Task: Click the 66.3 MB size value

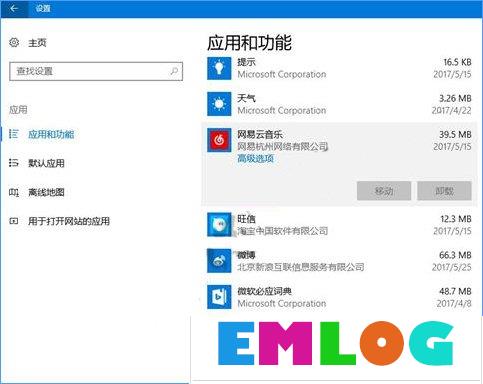Action: point(455,255)
